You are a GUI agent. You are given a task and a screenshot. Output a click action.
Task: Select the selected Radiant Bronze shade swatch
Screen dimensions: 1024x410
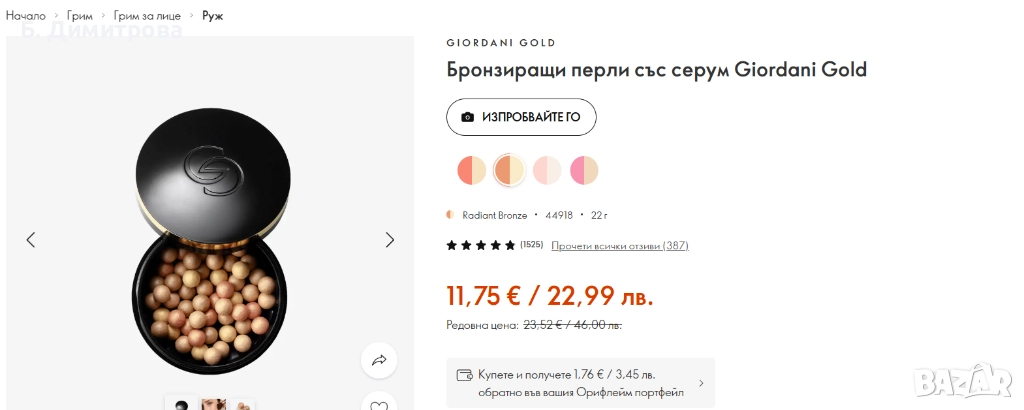click(x=509, y=170)
